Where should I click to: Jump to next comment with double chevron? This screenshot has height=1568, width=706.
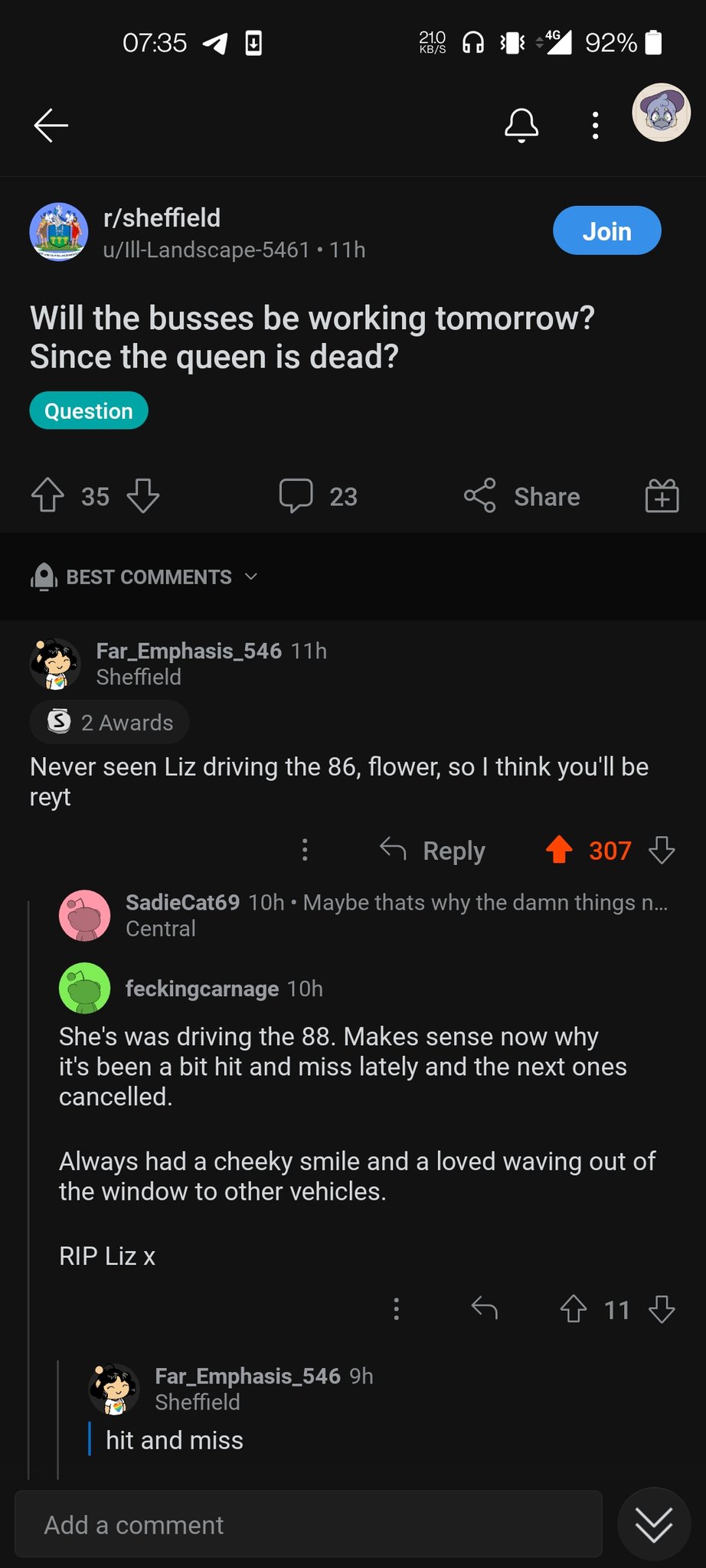(654, 1524)
